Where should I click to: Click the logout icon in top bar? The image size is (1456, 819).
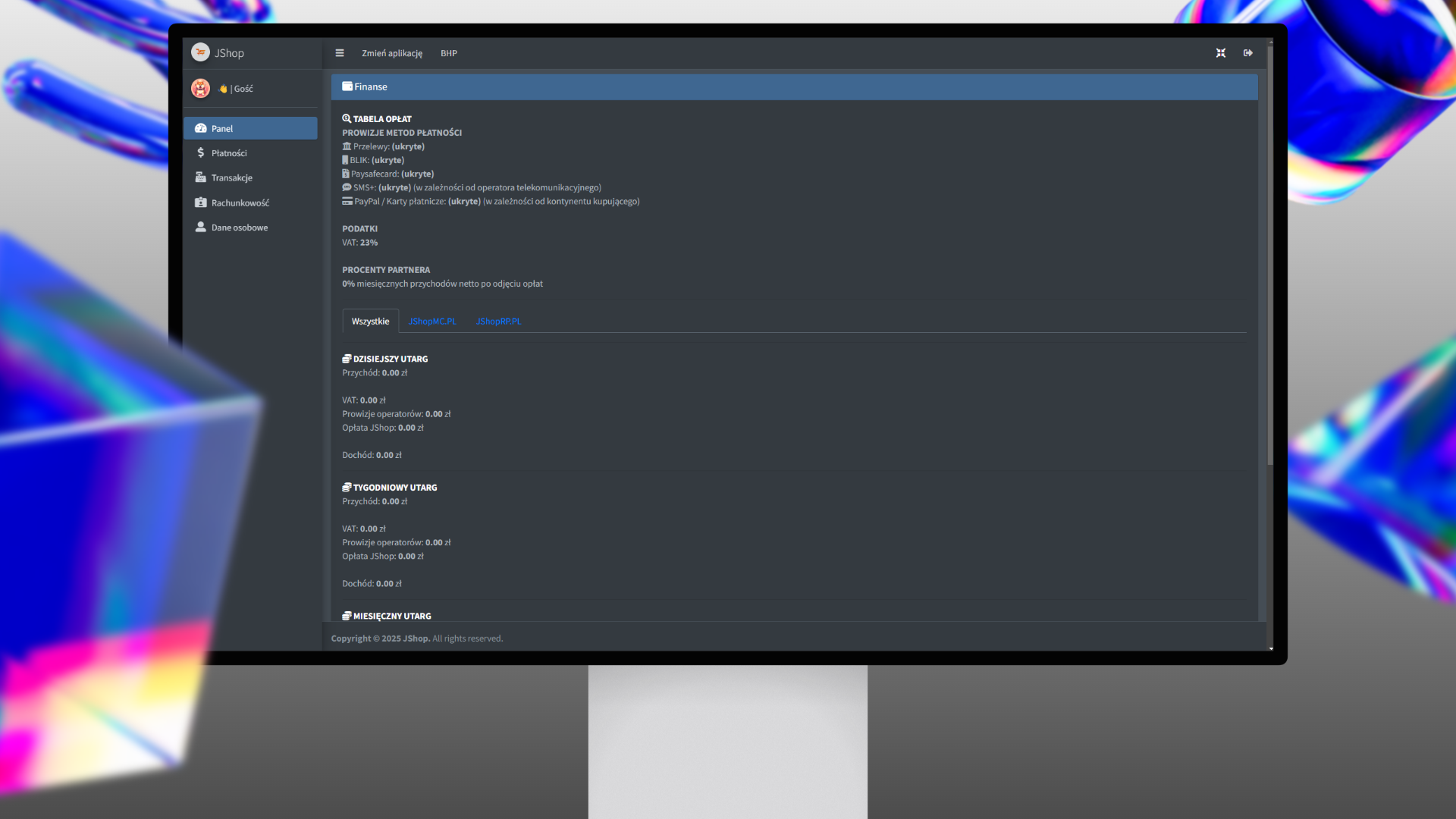click(1248, 53)
